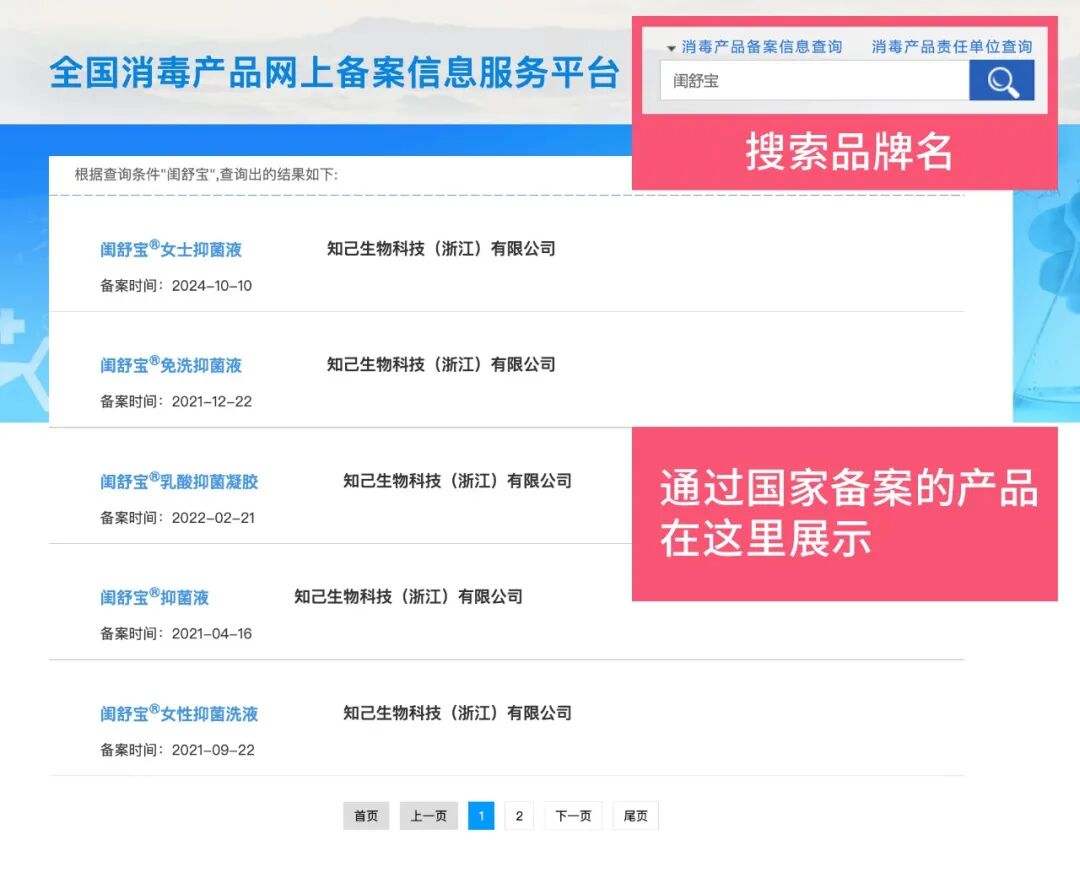Jump to the 尾页 last page

pos(635,815)
